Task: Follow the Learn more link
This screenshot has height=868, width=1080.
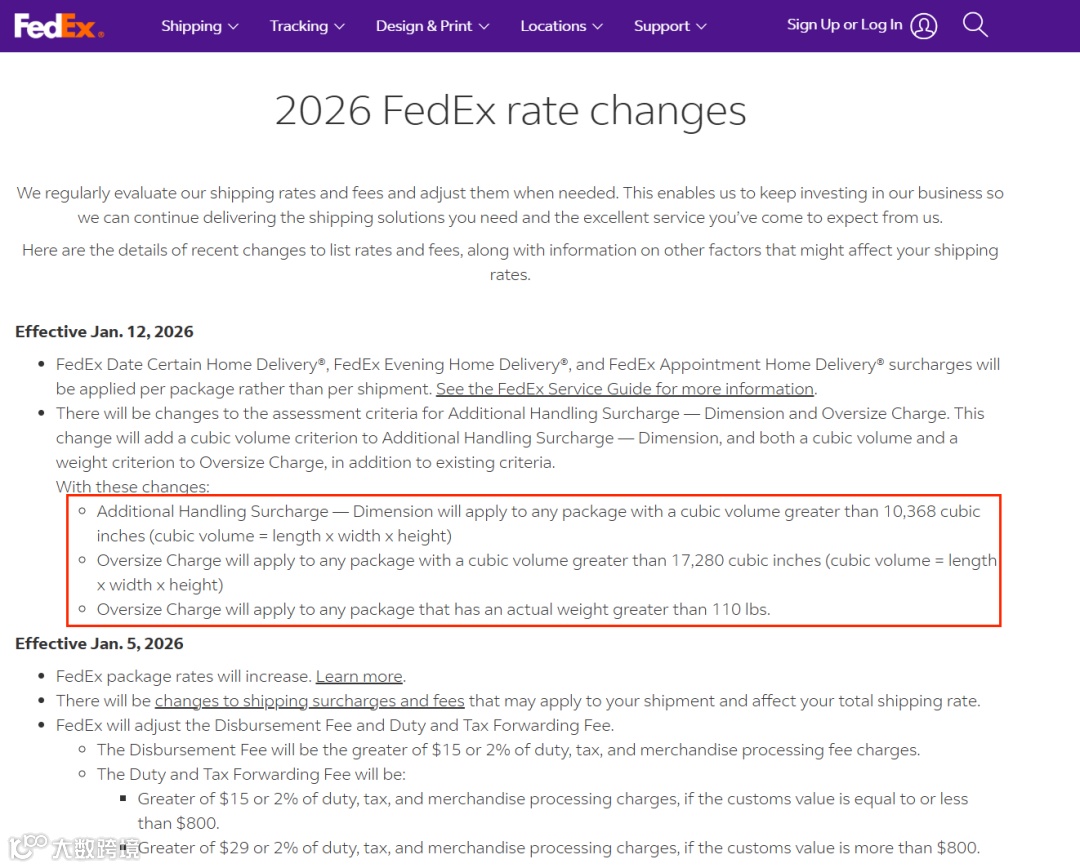Action: (x=359, y=677)
